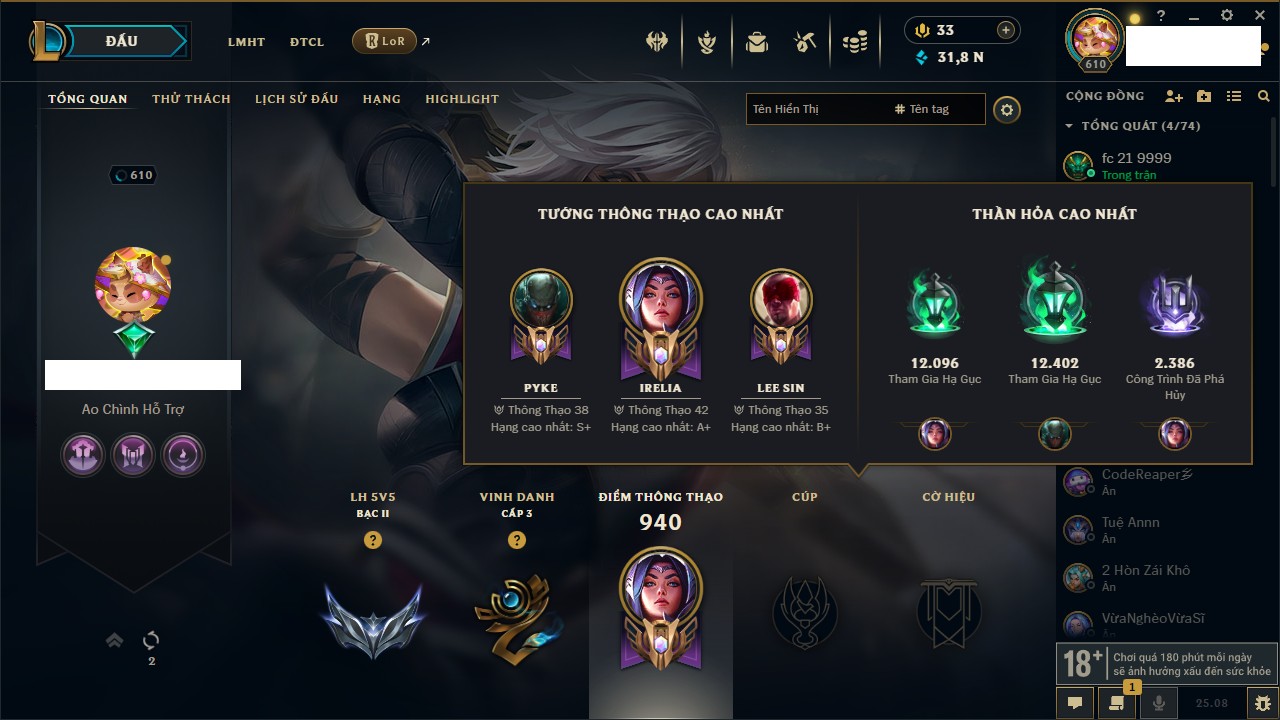Switch to the Lịch Sử Đấu tab
Viewport: 1280px width, 720px height.
[x=296, y=99]
